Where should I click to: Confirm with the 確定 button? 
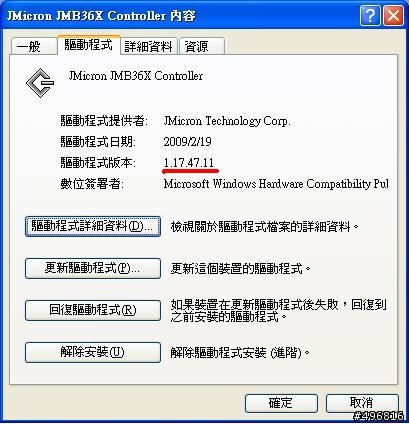(x=281, y=403)
